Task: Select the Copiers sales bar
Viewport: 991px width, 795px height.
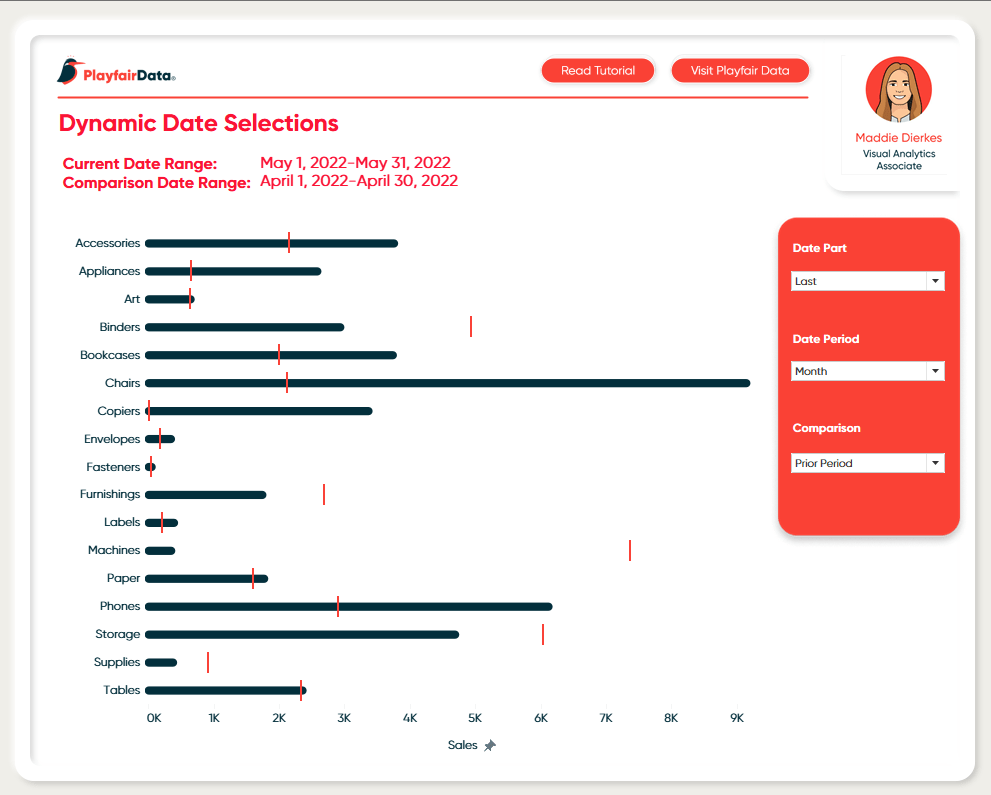Action: [258, 410]
